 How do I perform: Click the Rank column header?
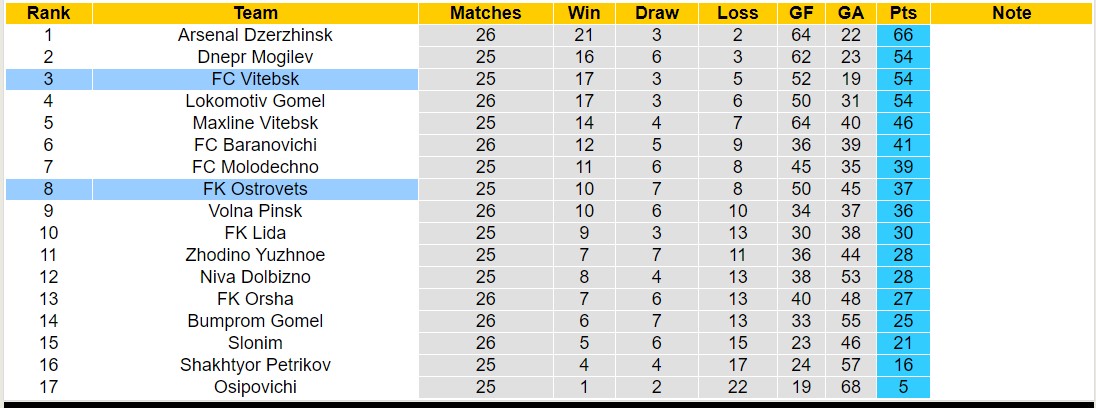47,13
